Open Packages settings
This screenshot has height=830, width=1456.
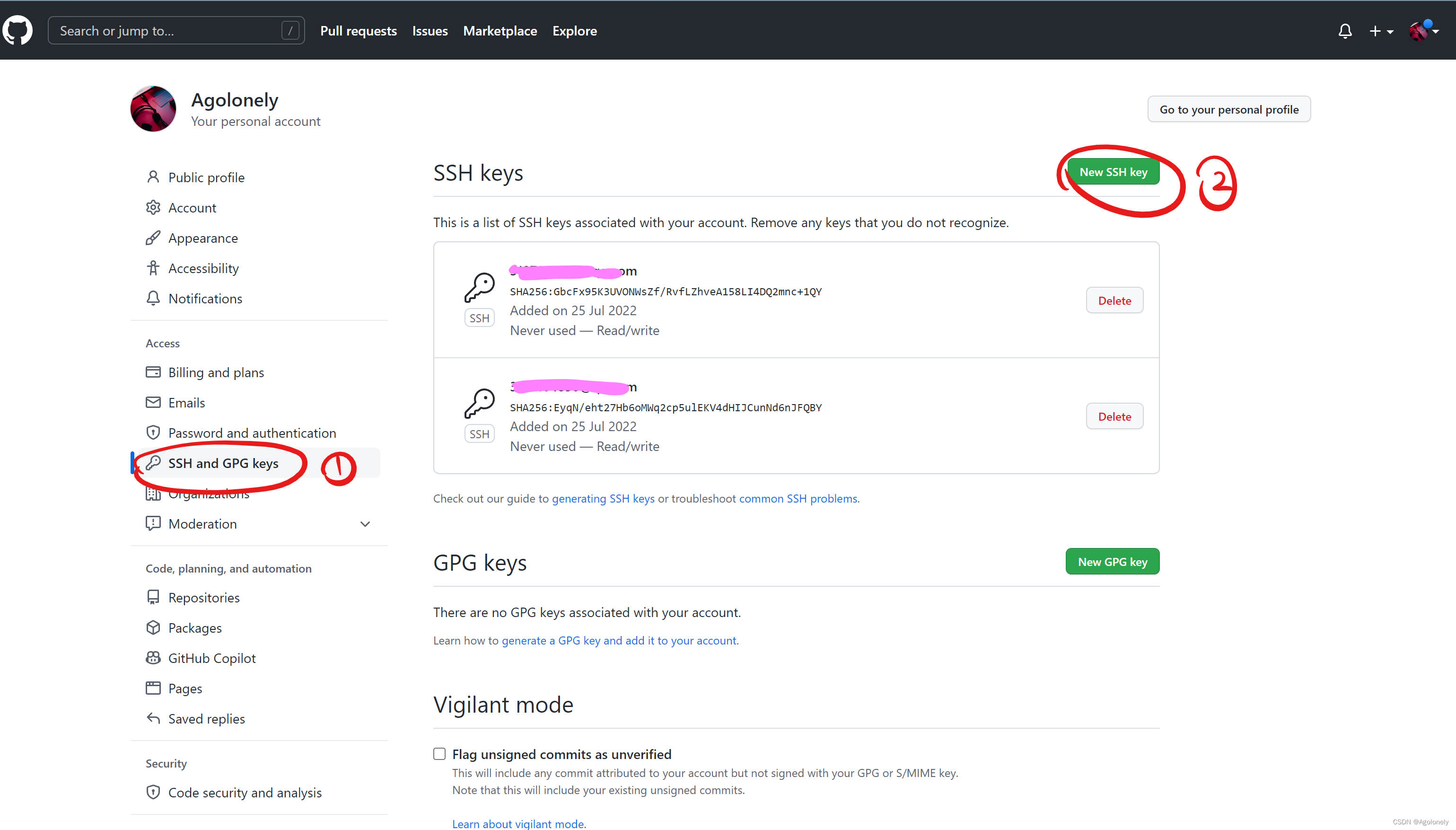[x=195, y=627]
